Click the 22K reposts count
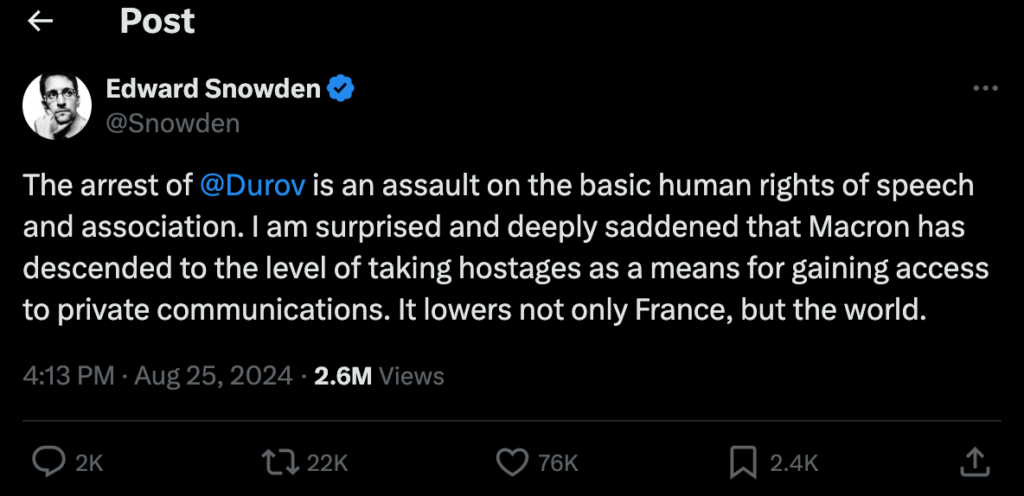Image resolution: width=1024 pixels, height=496 pixels. tap(326, 462)
